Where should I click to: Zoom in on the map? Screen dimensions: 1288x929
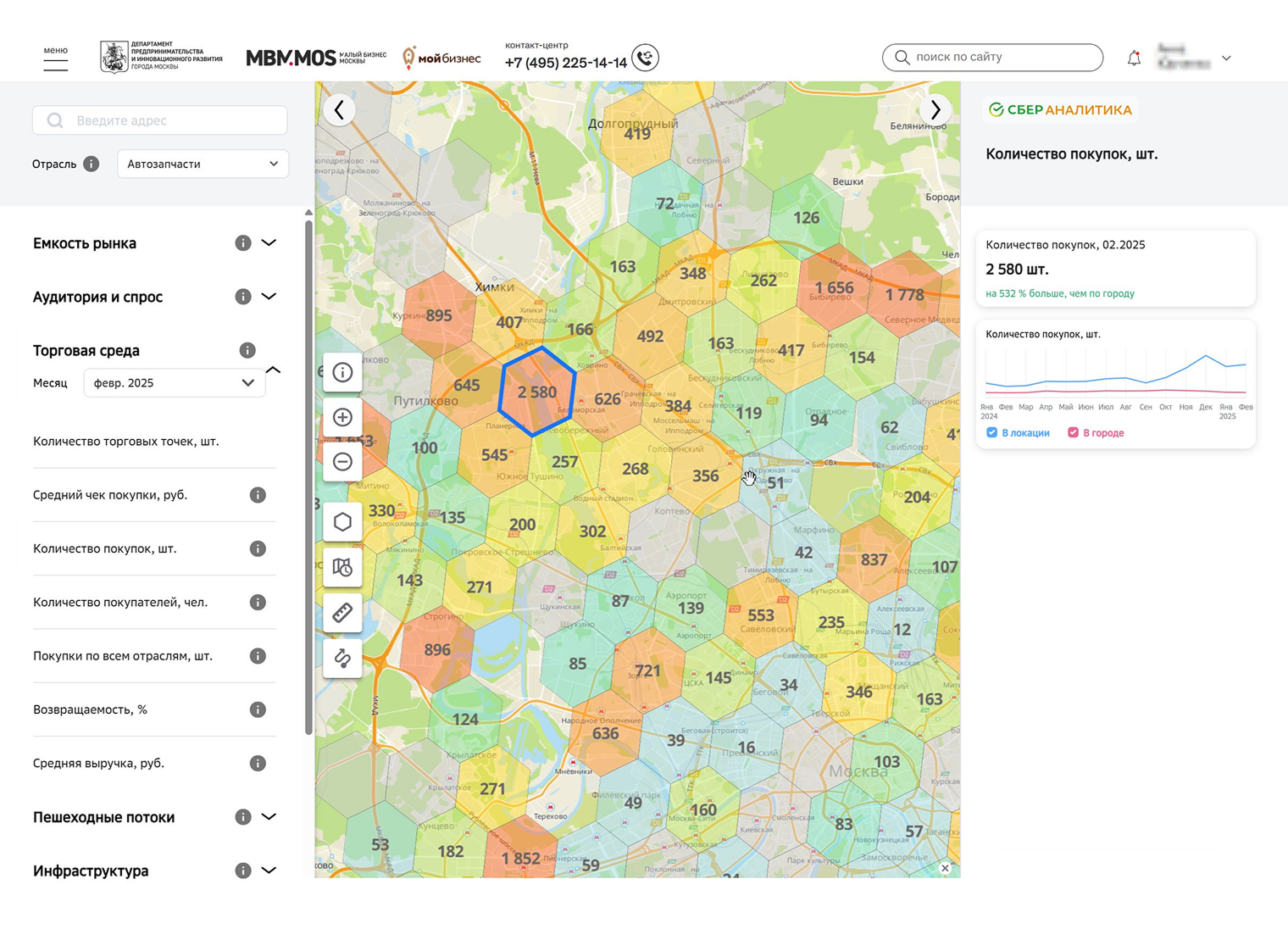click(342, 417)
